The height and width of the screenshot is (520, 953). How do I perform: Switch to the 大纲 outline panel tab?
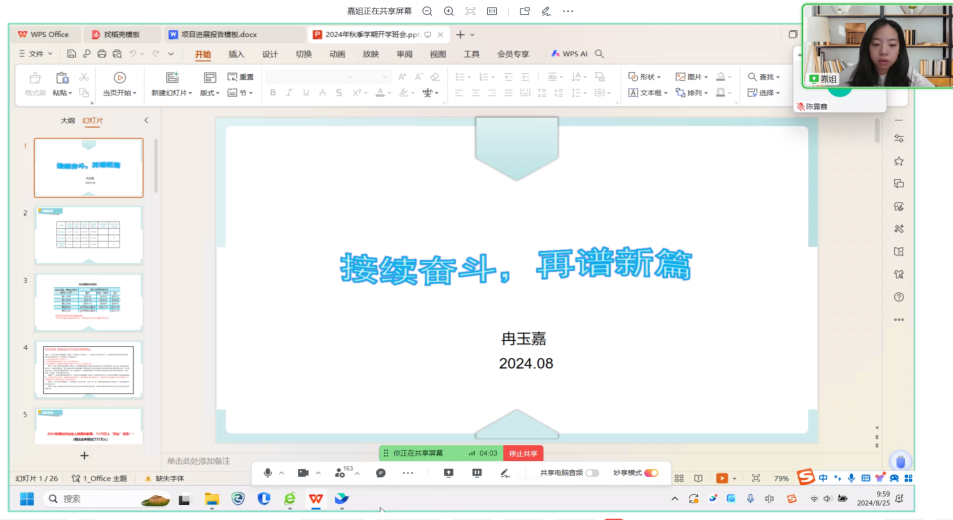(x=67, y=120)
